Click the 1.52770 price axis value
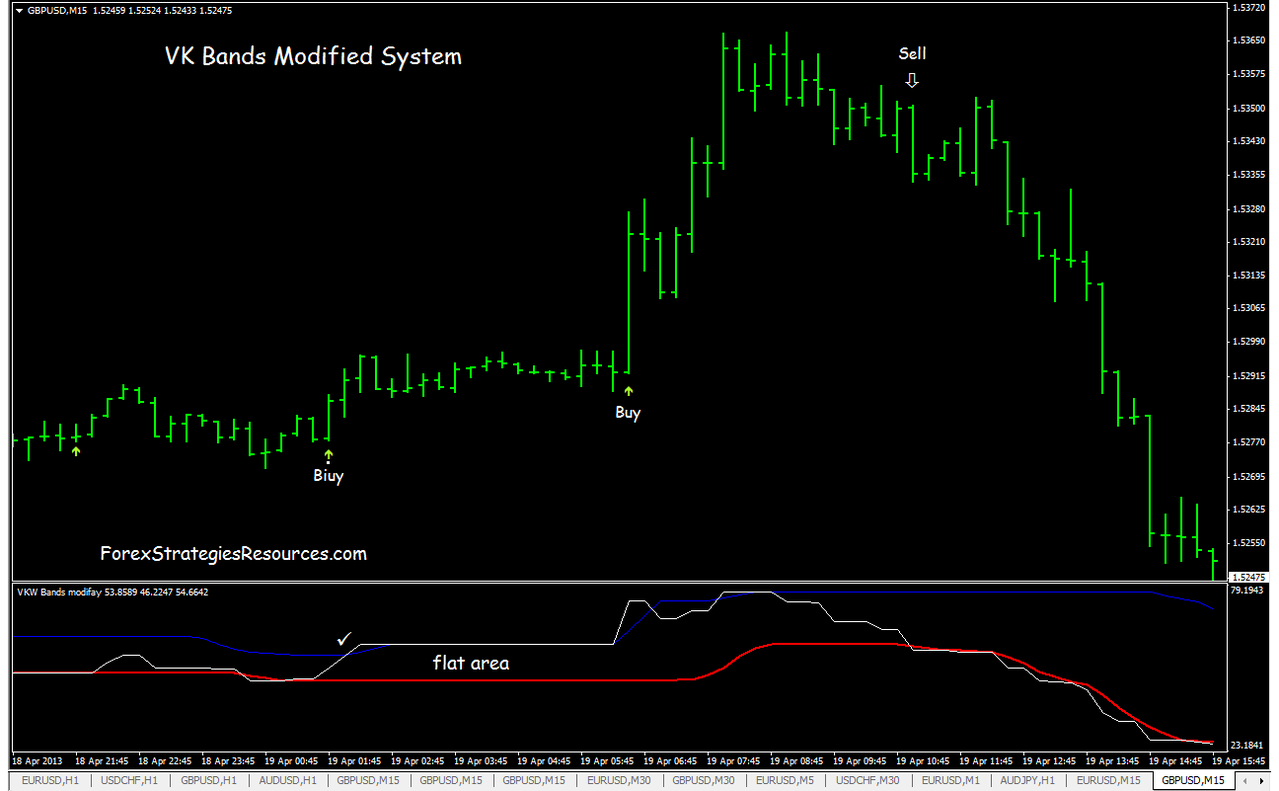Image resolution: width=1279 pixels, height=791 pixels. [x=1249, y=442]
